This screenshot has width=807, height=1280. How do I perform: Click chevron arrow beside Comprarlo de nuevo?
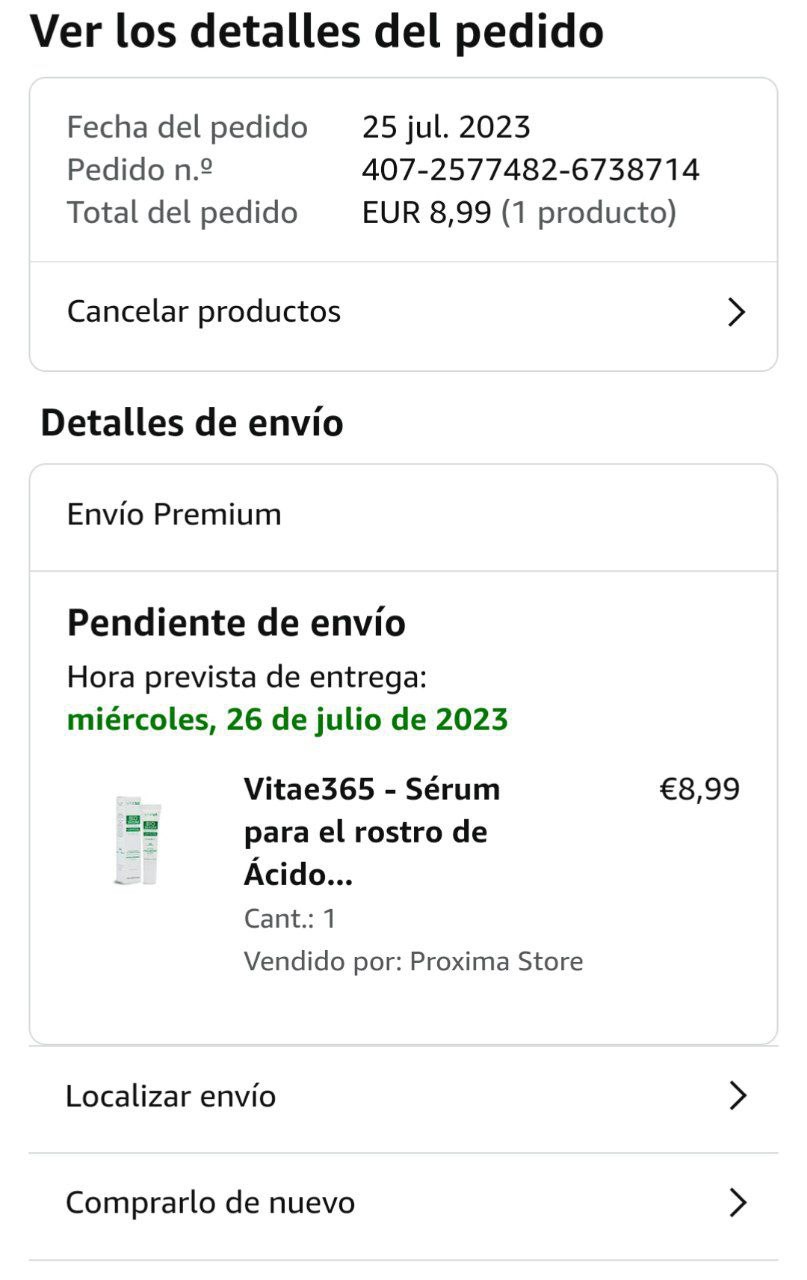click(737, 1203)
